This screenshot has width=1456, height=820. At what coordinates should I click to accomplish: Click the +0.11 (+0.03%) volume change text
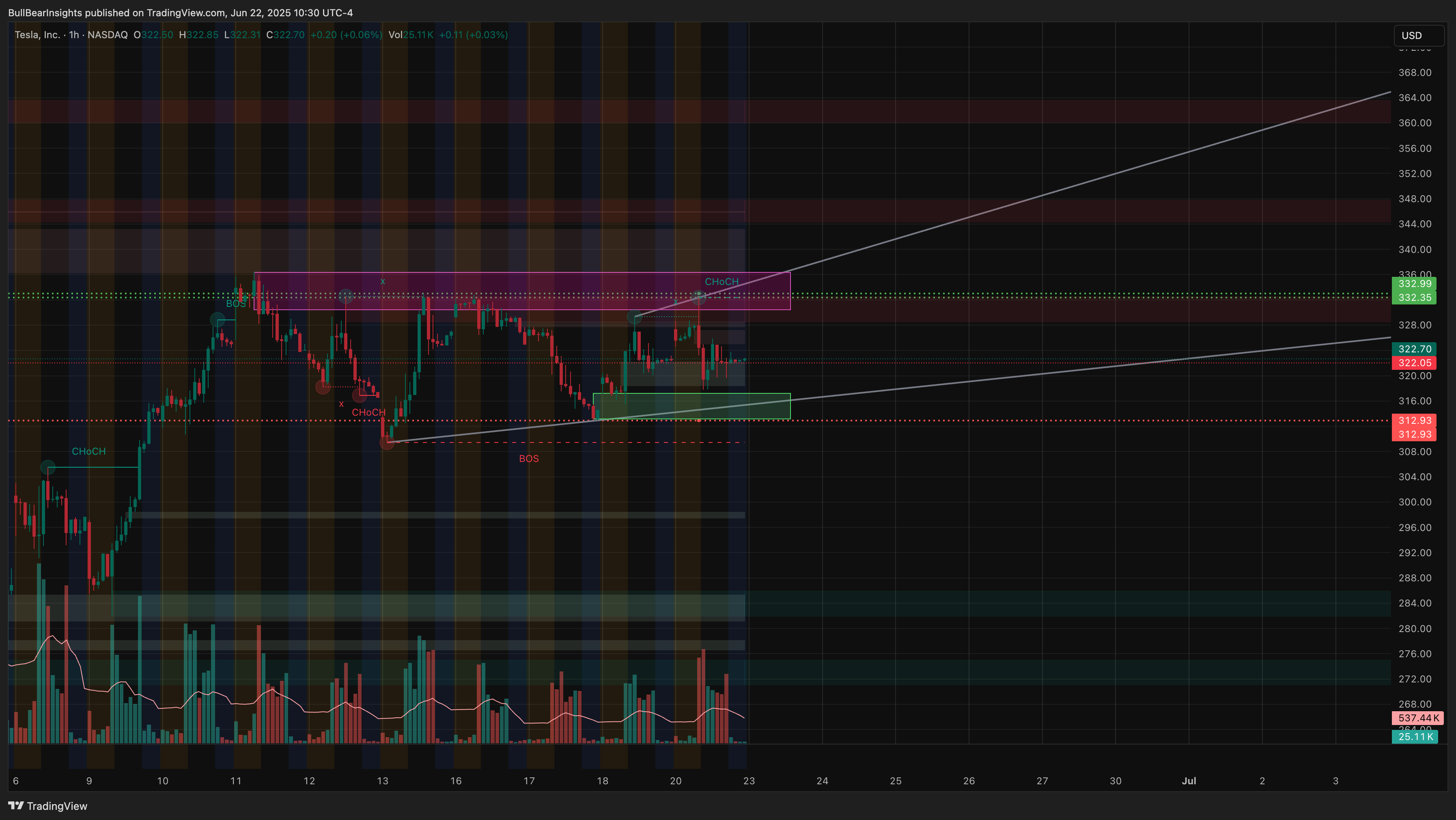474,35
